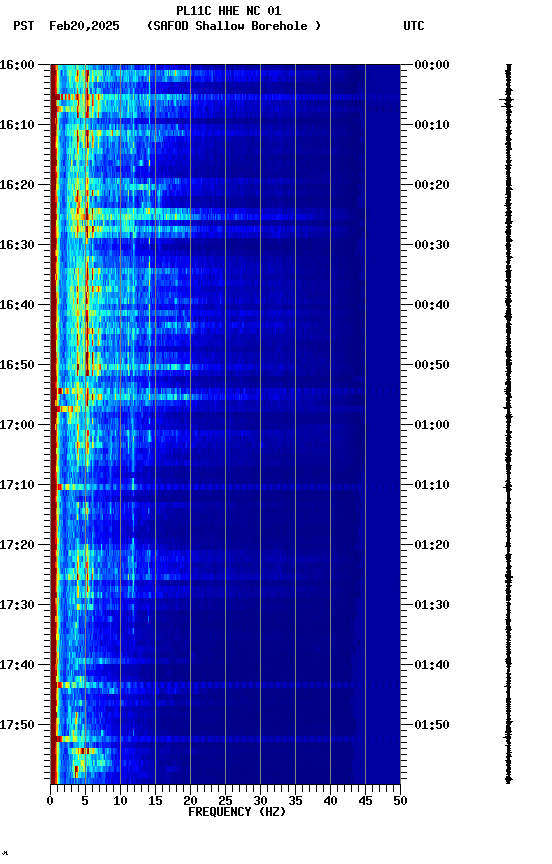Screen dimensions: 552x864
Task: Click the seismogram trace spike near 00:06 UTC
Action: point(507,101)
